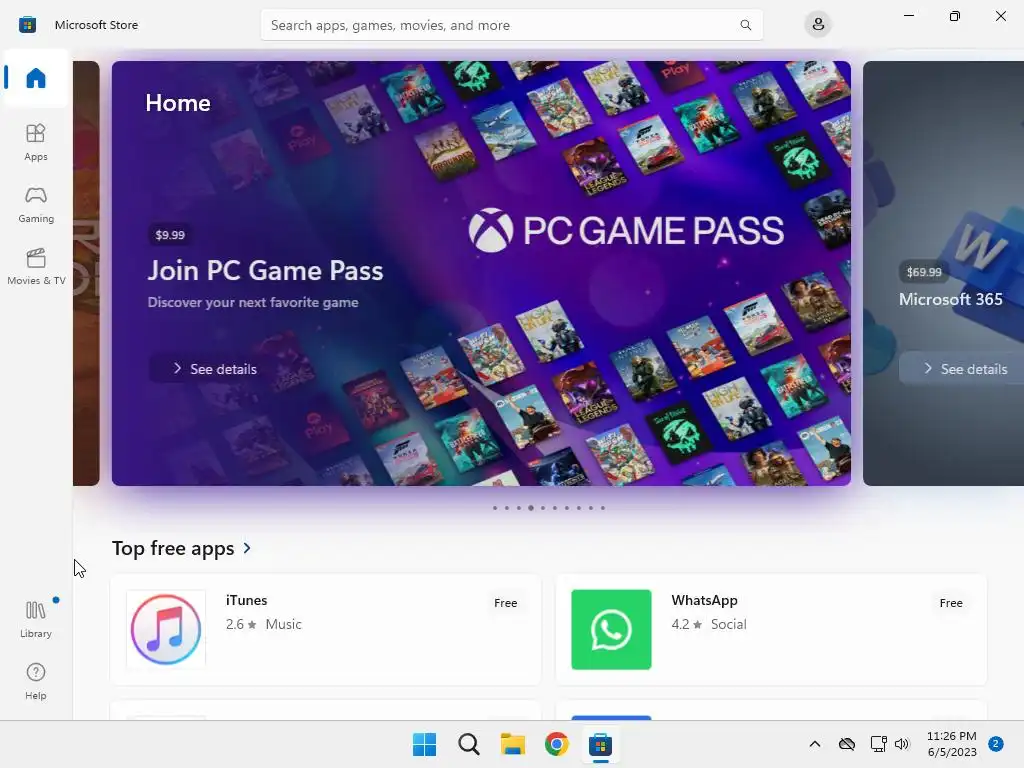Show hidden system tray icons
This screenshot has width=1024, height=768.
[x=814, y=744]
